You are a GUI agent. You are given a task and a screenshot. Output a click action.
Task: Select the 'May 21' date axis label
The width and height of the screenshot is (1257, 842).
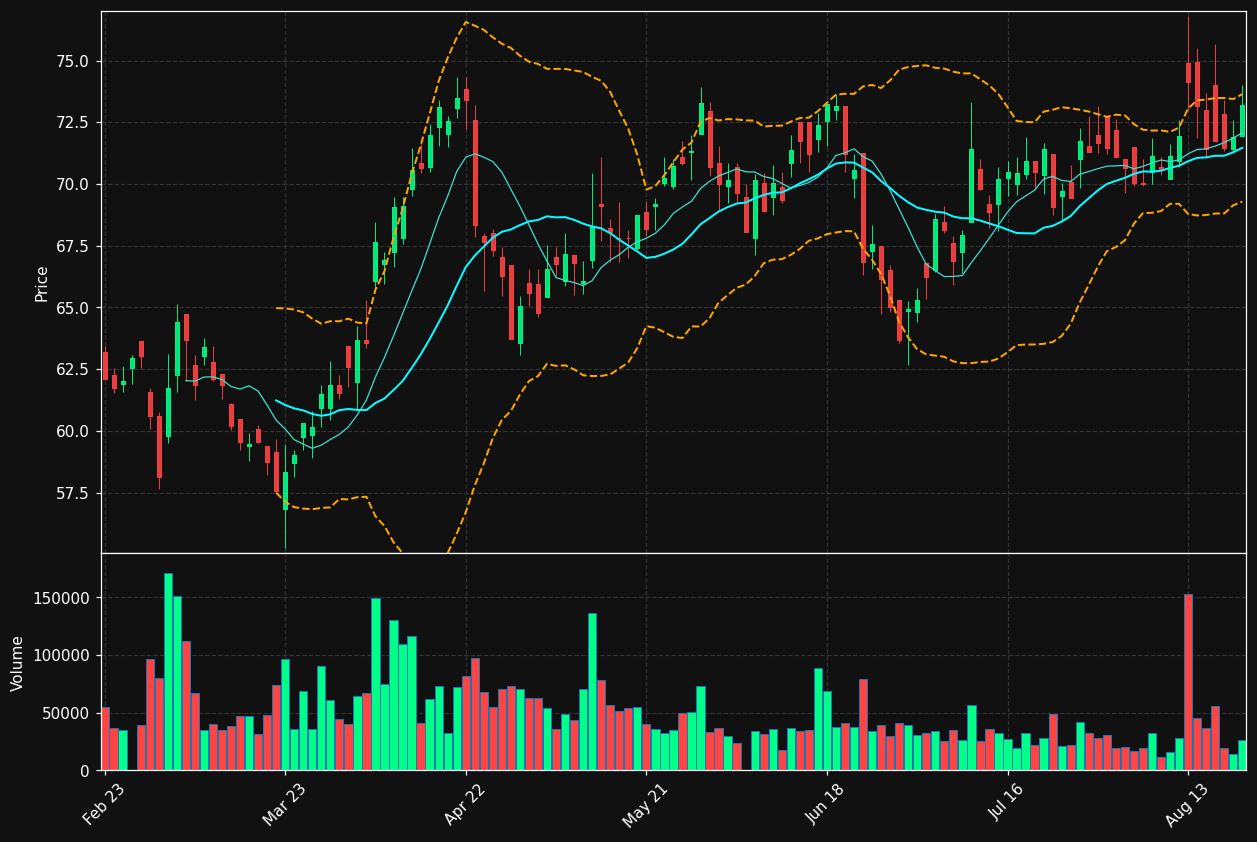[x=645, y=805]
